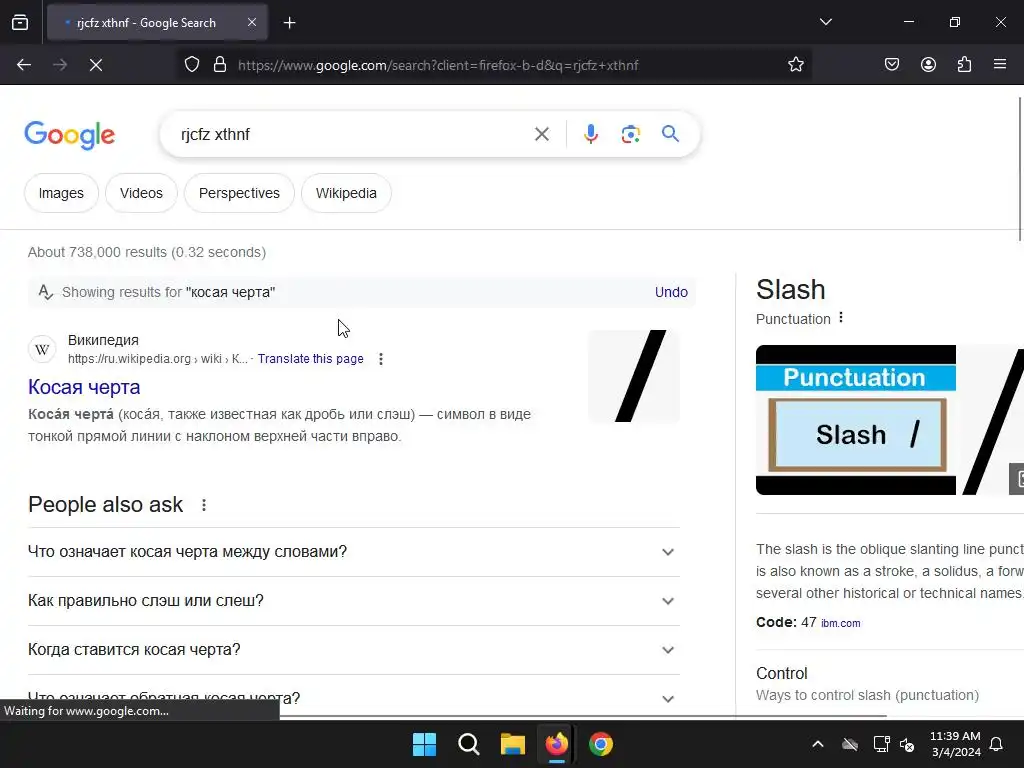
Task: Open muted volume tray icon
Action: pos(907,744)
